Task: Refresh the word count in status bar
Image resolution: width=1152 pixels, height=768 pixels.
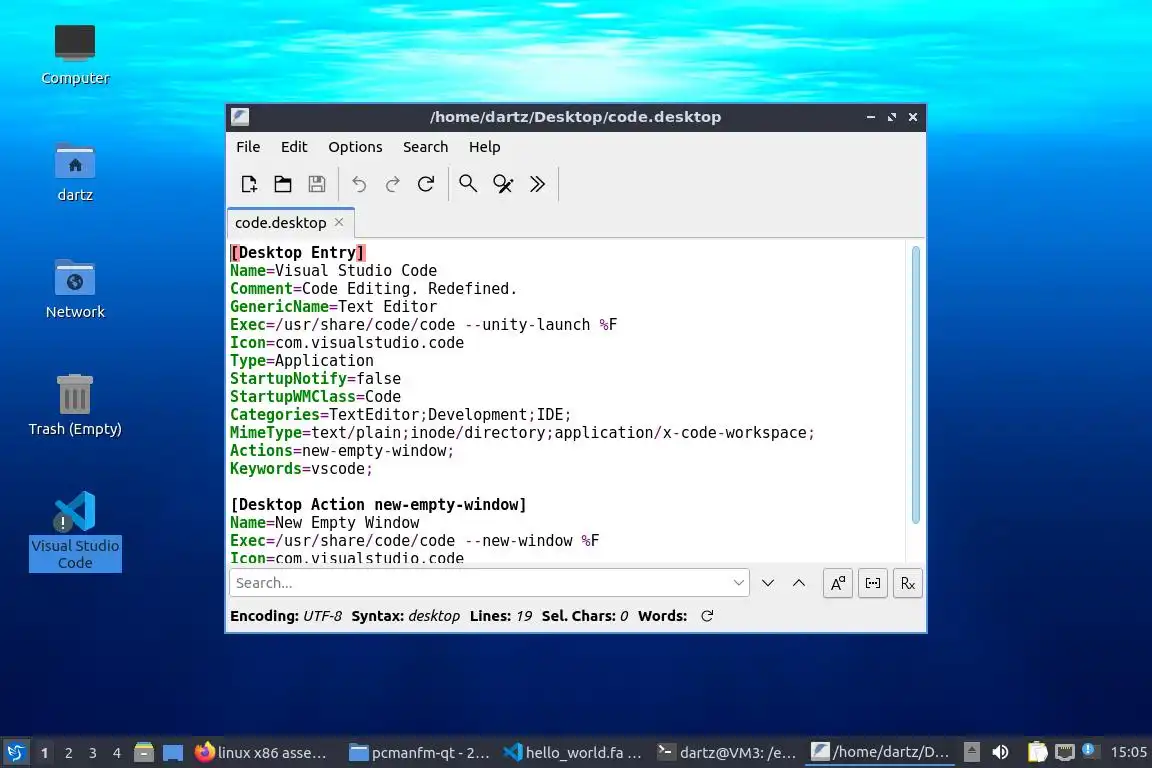Action: 707,616
